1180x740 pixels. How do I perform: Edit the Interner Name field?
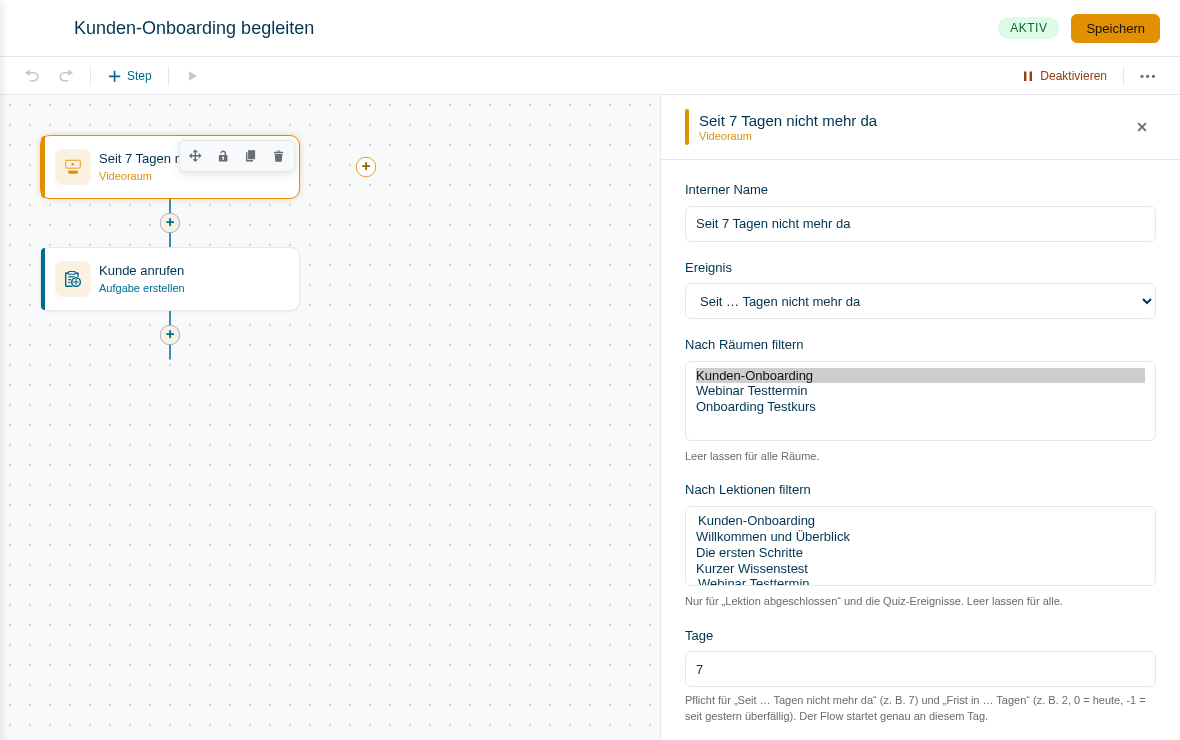coord(920,224)
